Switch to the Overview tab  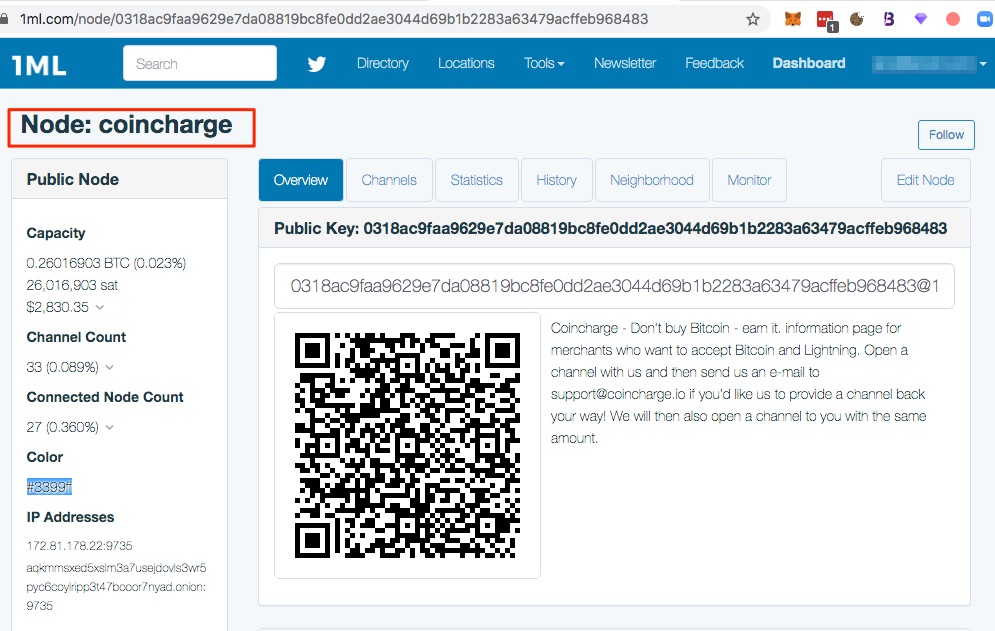tap(301, 180)
